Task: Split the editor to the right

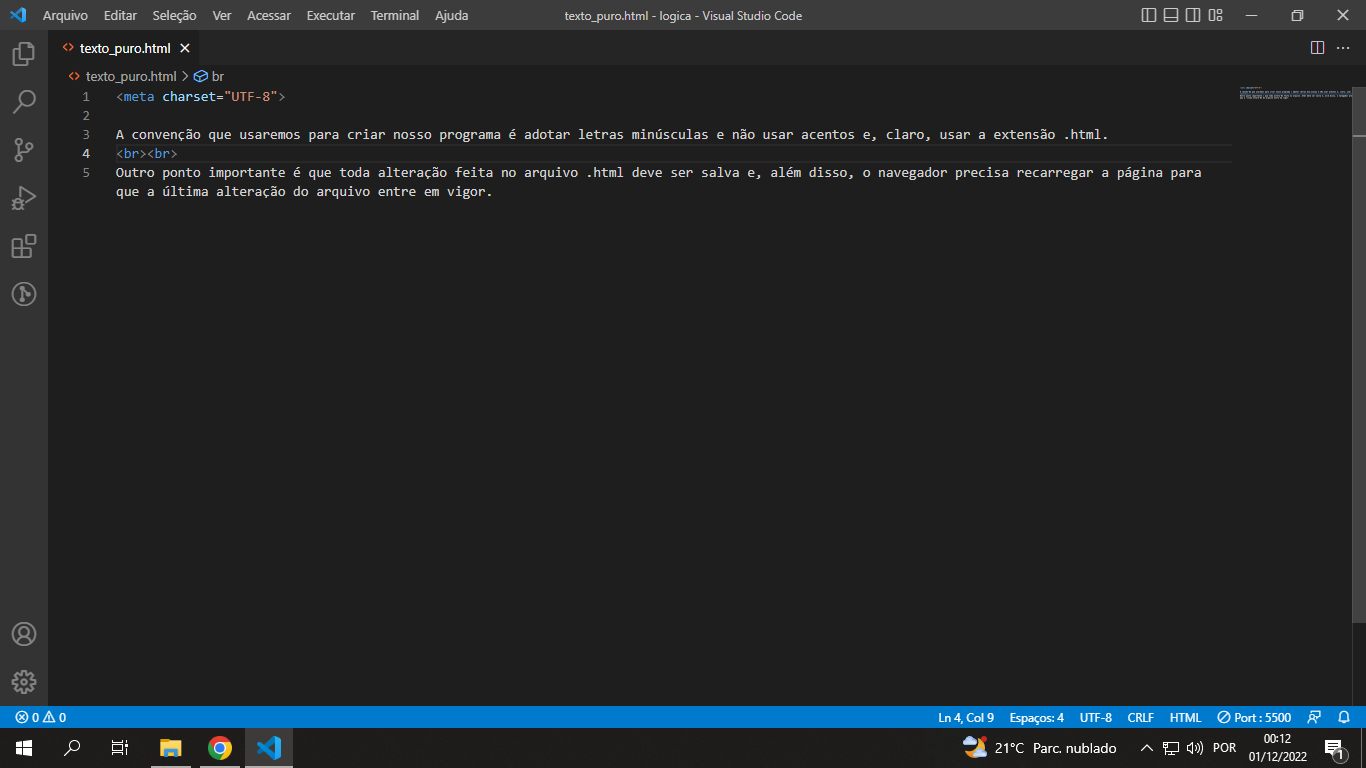Action: pos(1317,48)
